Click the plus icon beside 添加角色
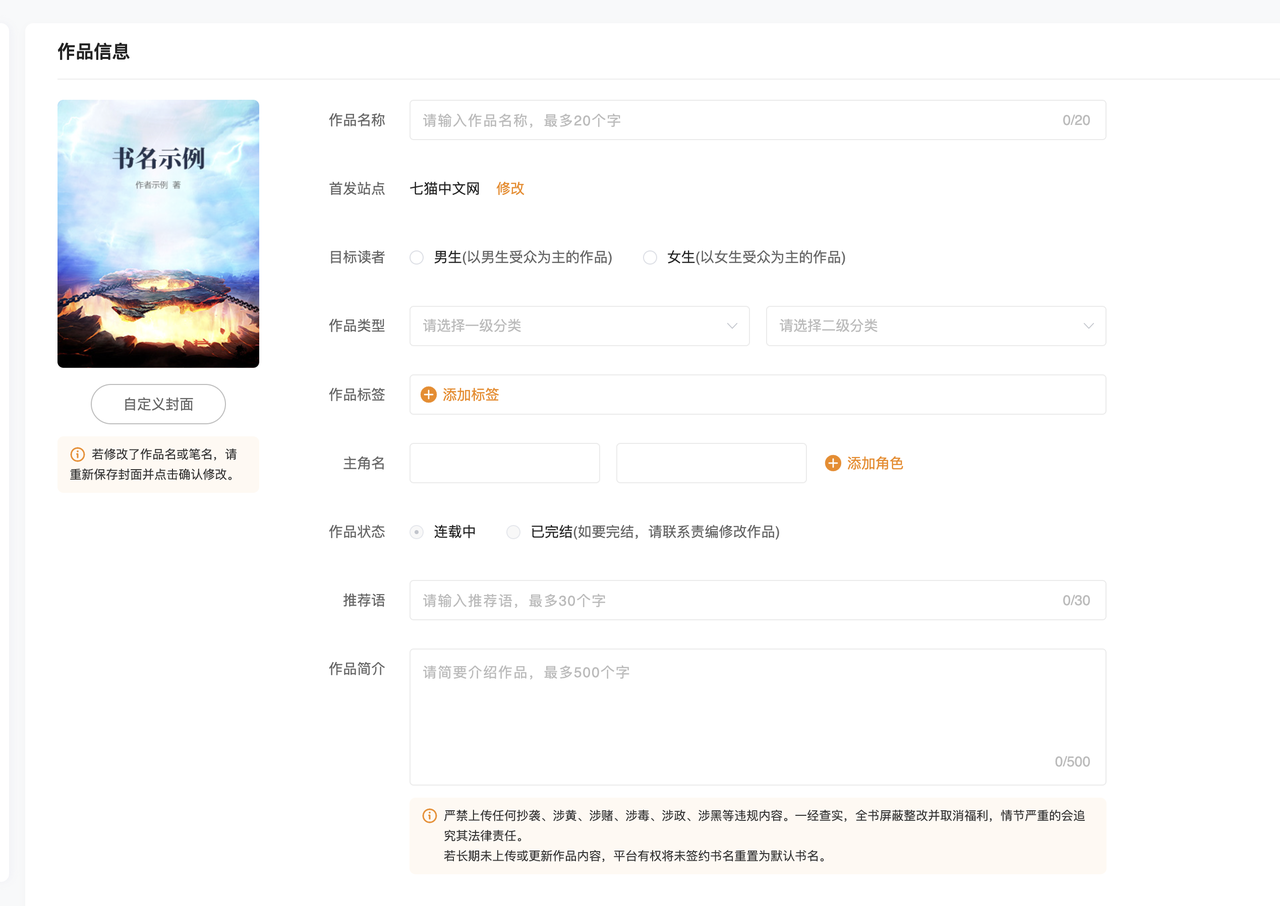The image size is (1280, 906). click(832, 463)
